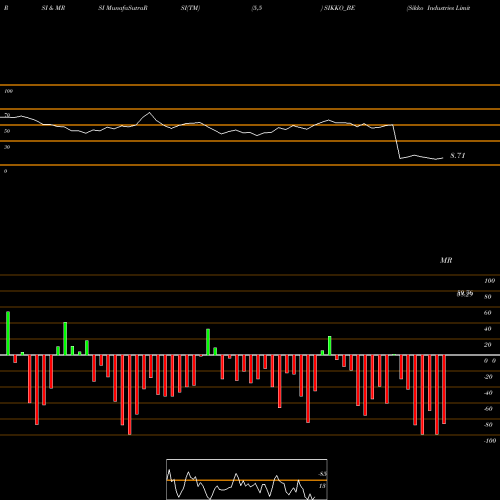500x500 pixels.
Task: Click the 'SIKKO_BE' symbol label
Action: (340, 8)
